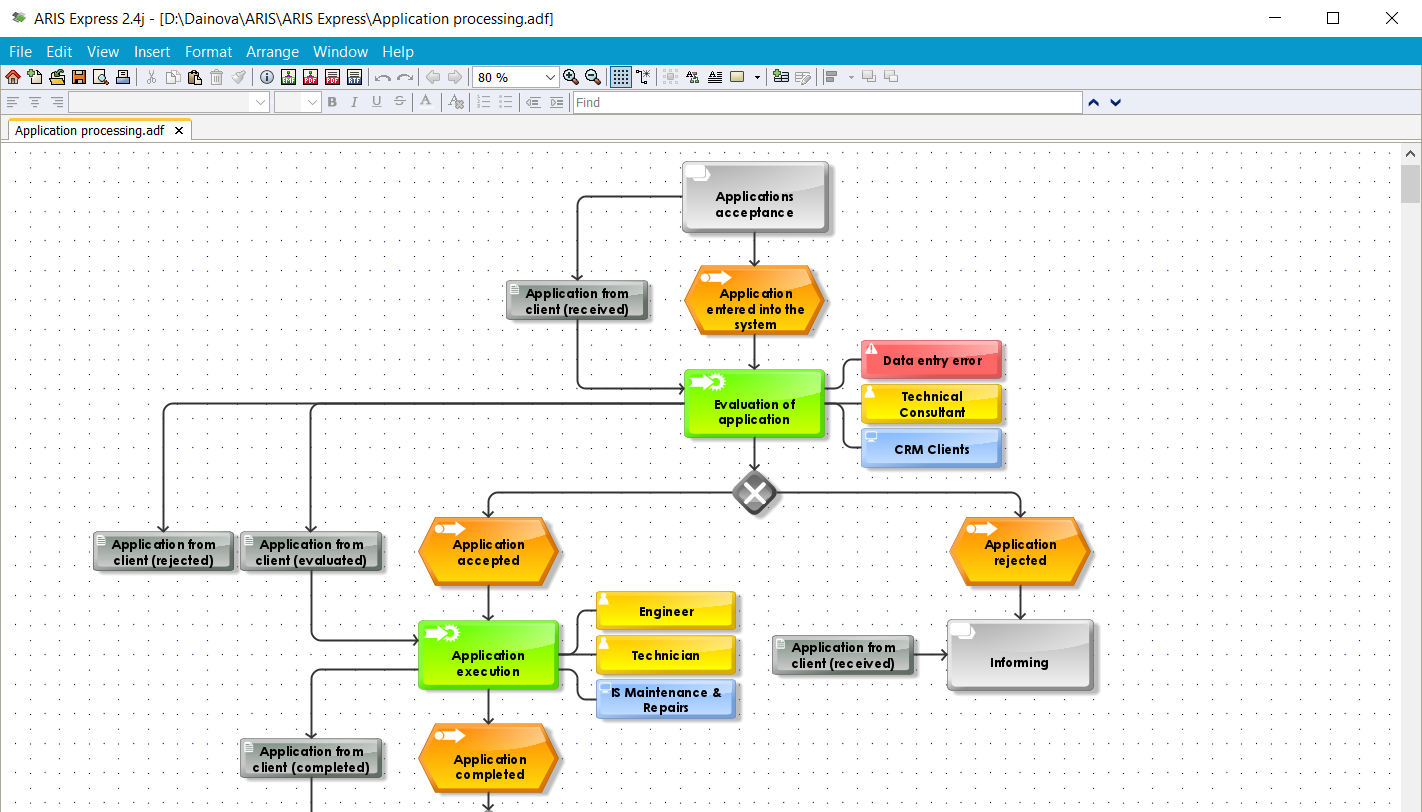Click the Cut scissors icon

pos(151,77)
